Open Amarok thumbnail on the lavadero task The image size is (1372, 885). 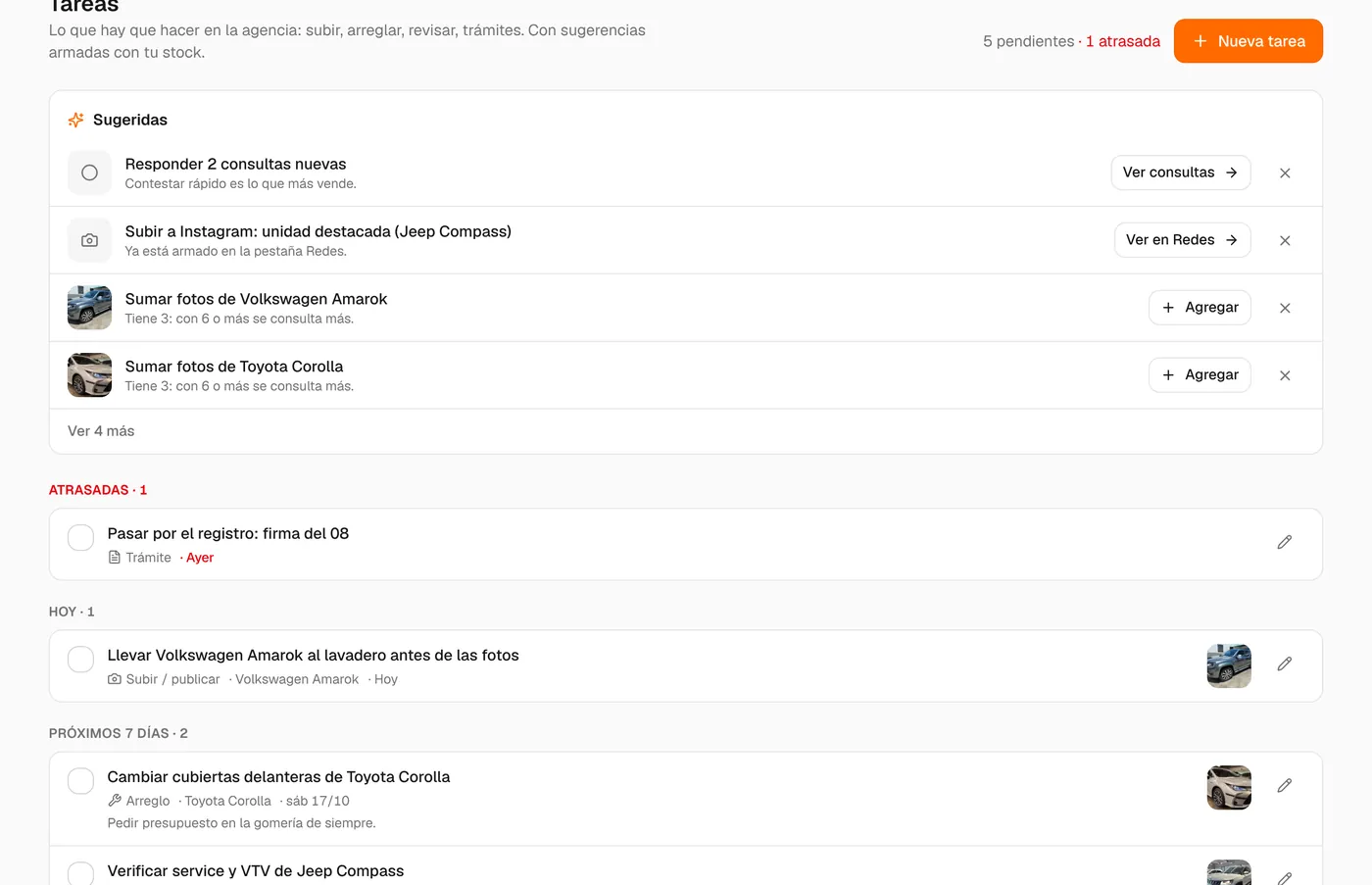pyautogui.click(x=1229, y=666)
